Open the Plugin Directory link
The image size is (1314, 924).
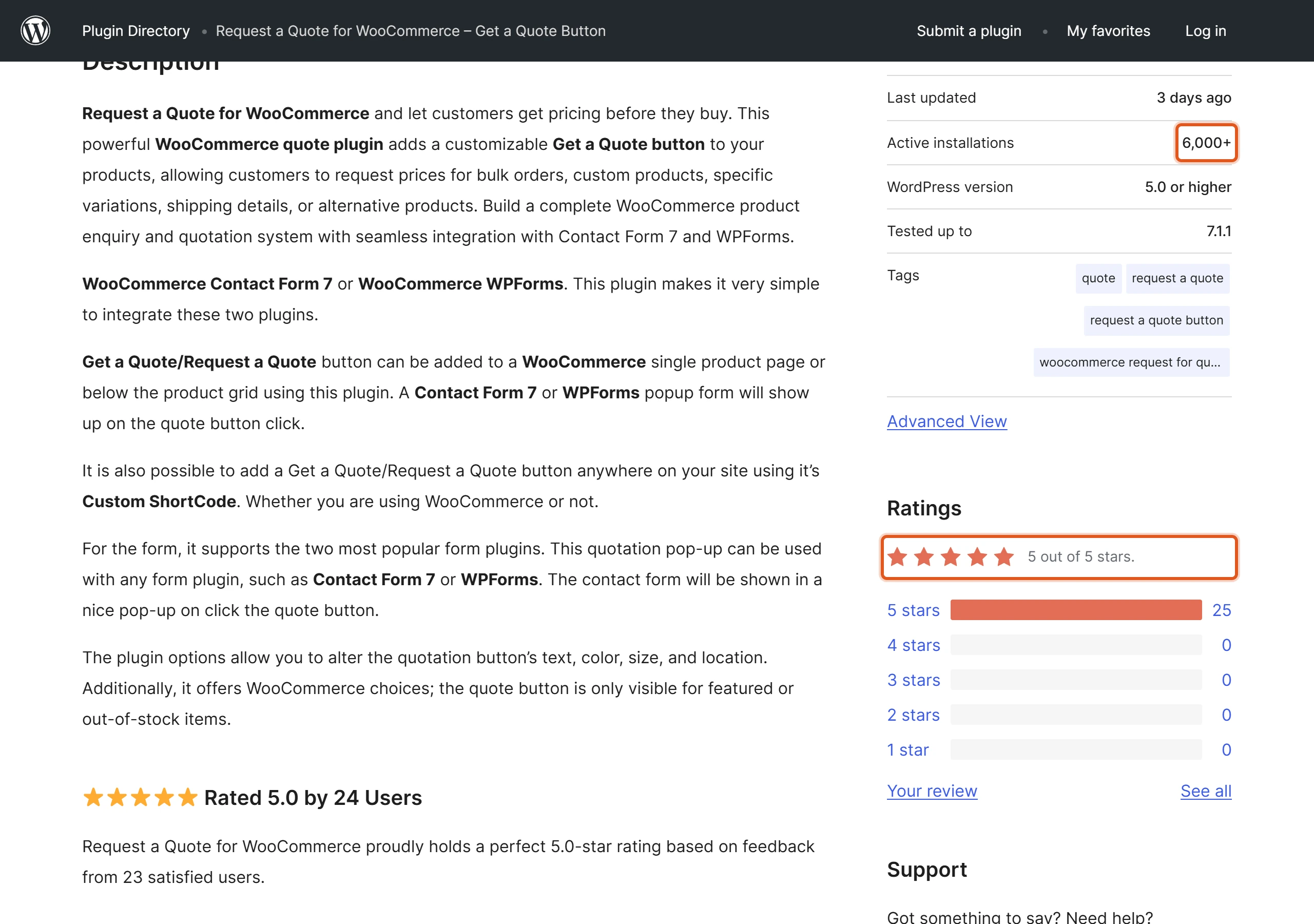(x=136, y=31)
